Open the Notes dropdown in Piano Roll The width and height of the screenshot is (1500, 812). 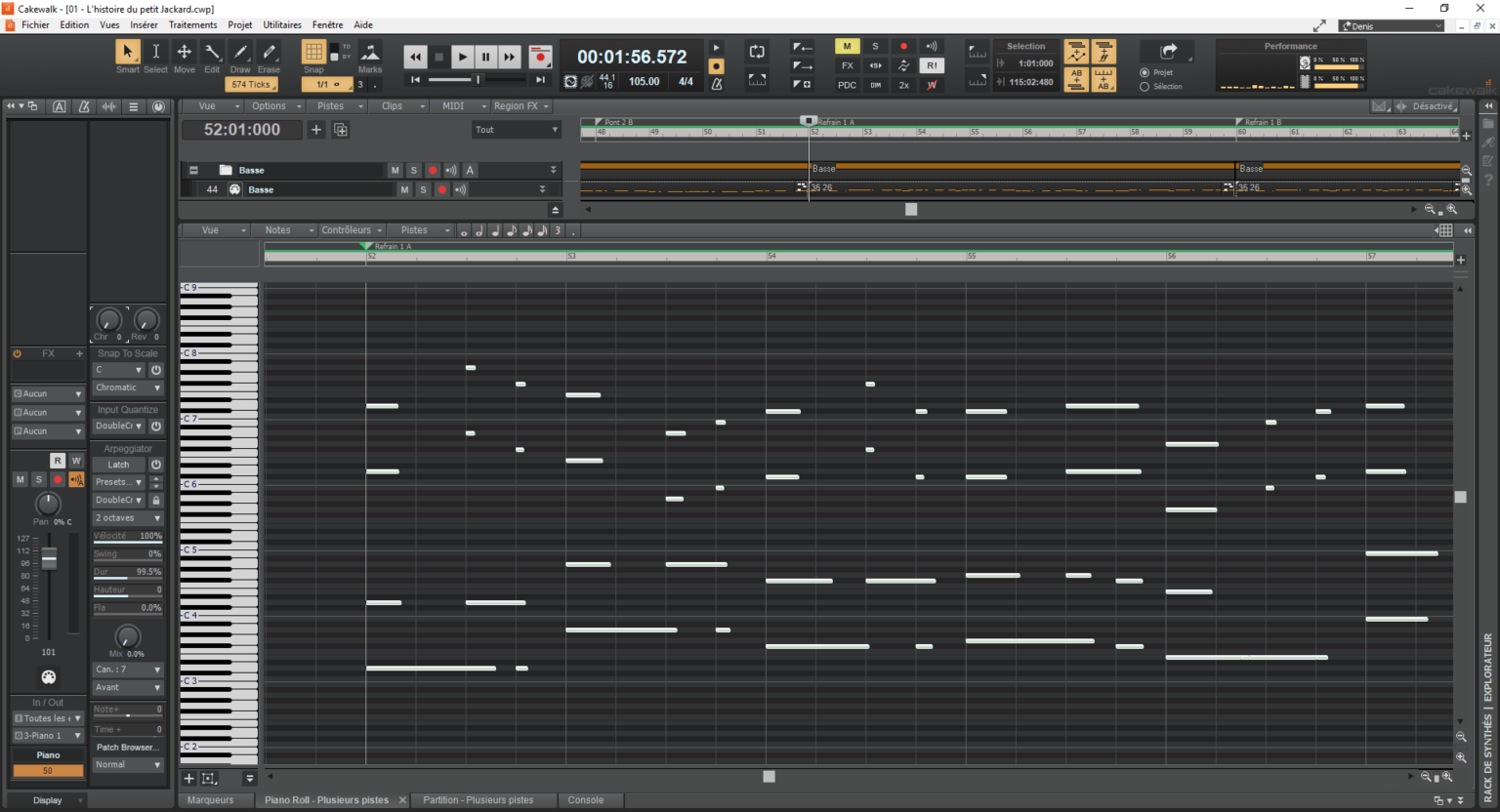point(280,230)
